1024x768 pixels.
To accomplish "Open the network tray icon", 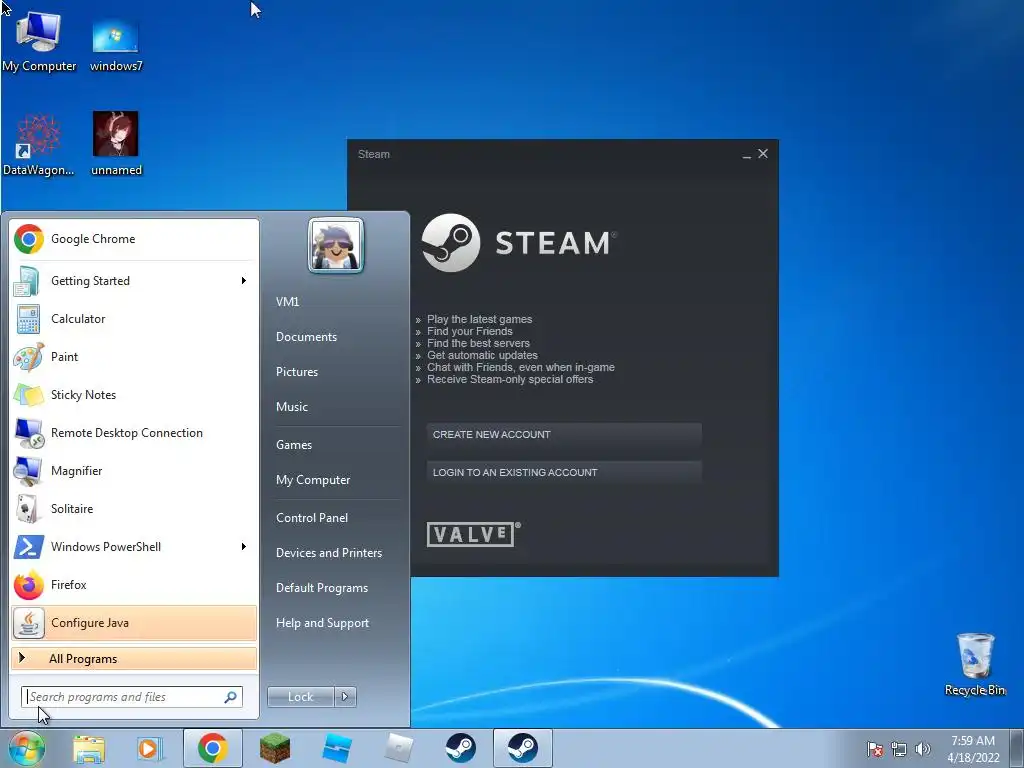I will 899,749.
